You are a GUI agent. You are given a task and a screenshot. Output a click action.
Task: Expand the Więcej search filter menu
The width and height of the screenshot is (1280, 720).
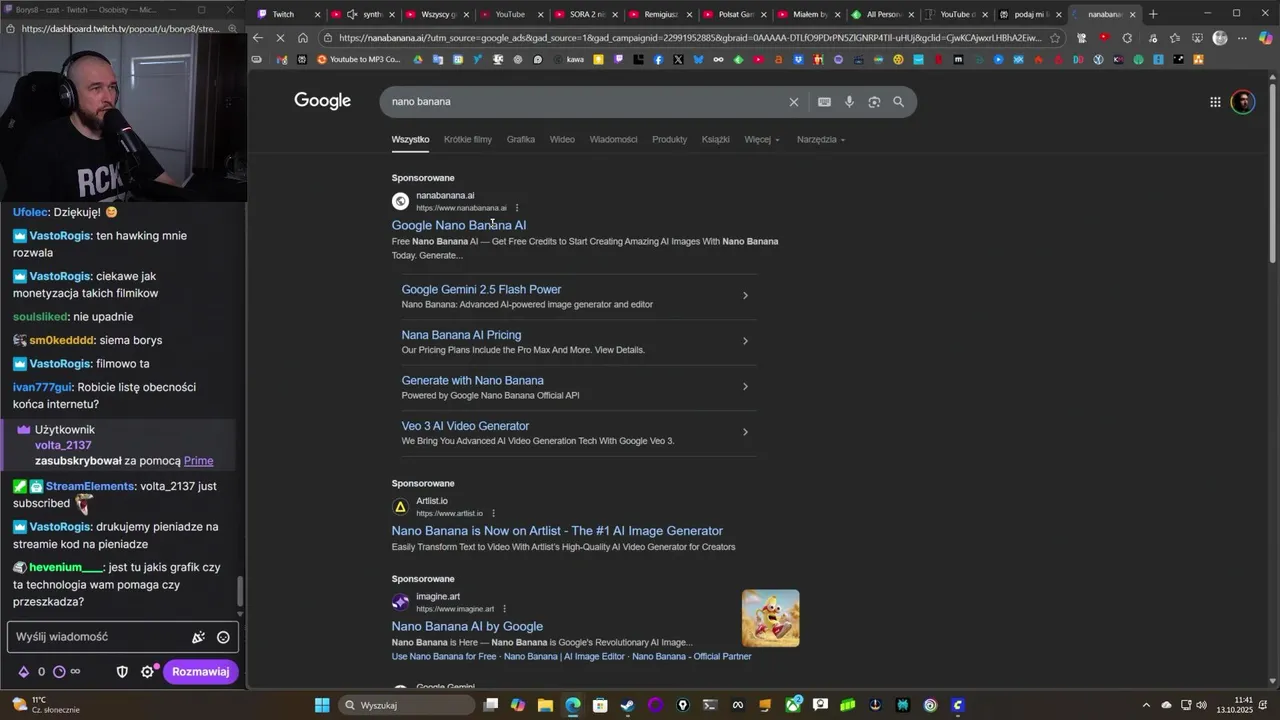(x=761, y=140)
